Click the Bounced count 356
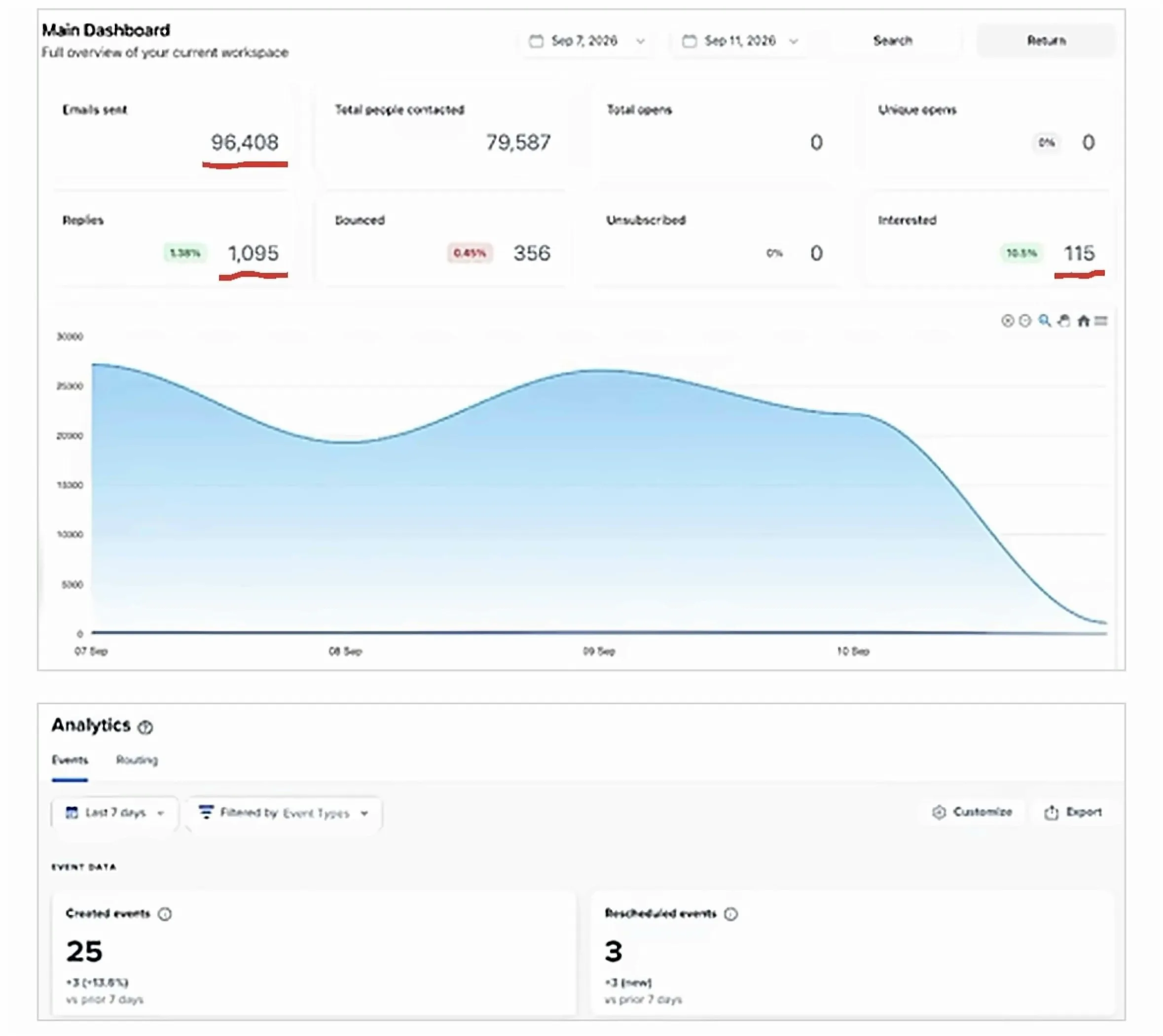 click(532, 253)
